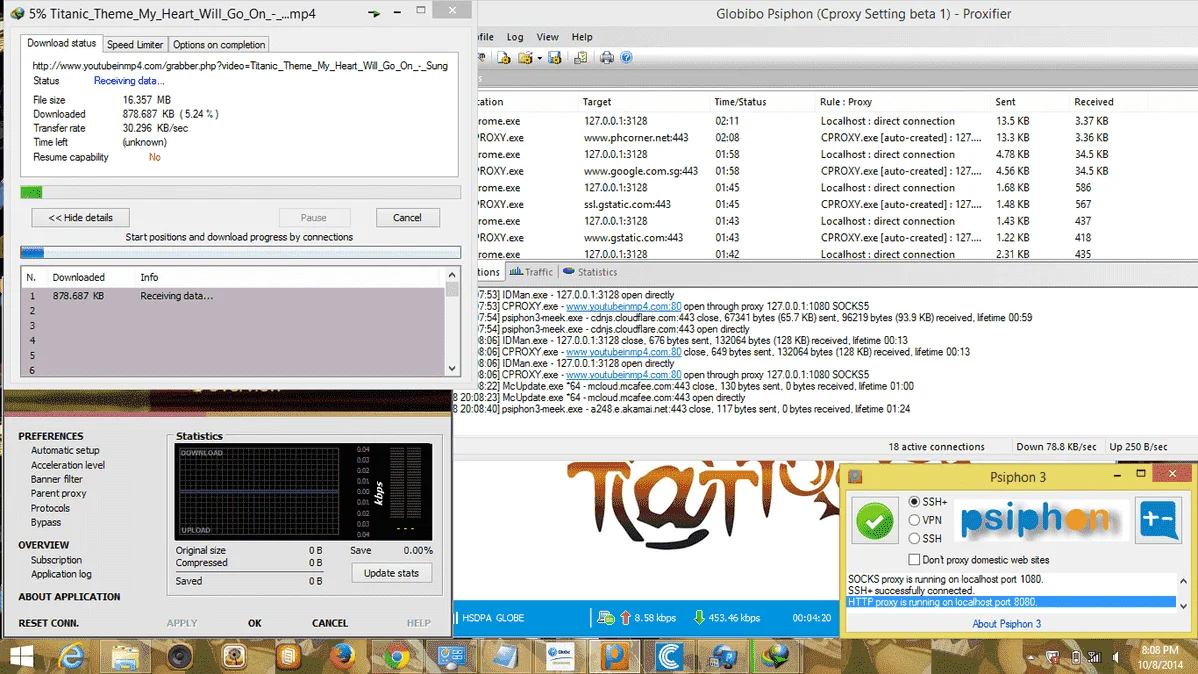Image resolution: width=1198 pixels, height=674 pixels.
Task: Click the Psiphon blue plus-minus icon
Action: click(x=1158, y=520)
